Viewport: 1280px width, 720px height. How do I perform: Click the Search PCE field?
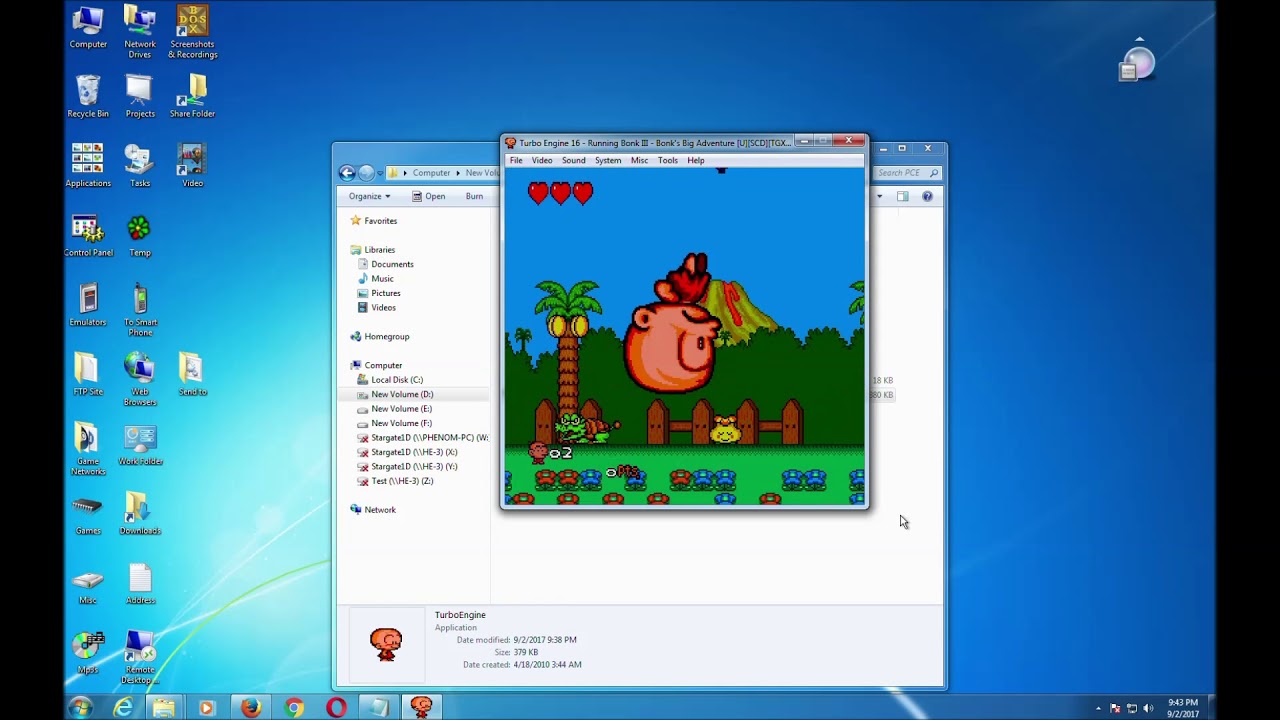coord(907,173)
